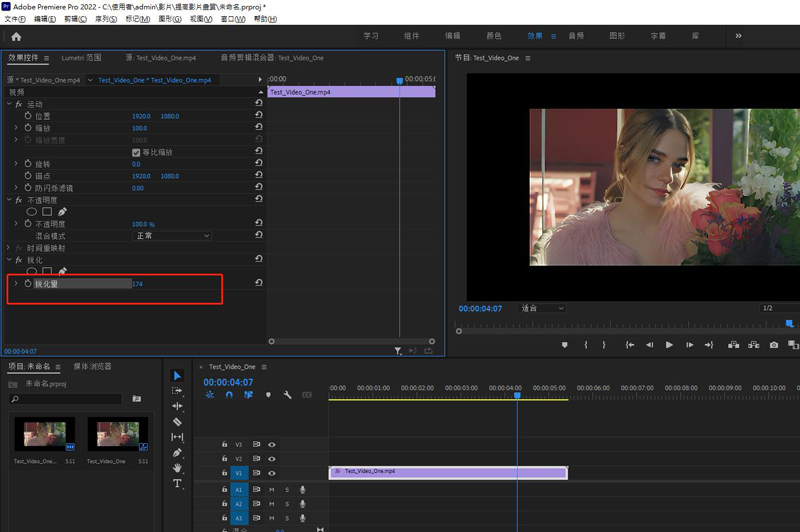The width and height of the screenshot is (800, 532).
Task: Hide track V2 with its eye icon
Action: 271,459
